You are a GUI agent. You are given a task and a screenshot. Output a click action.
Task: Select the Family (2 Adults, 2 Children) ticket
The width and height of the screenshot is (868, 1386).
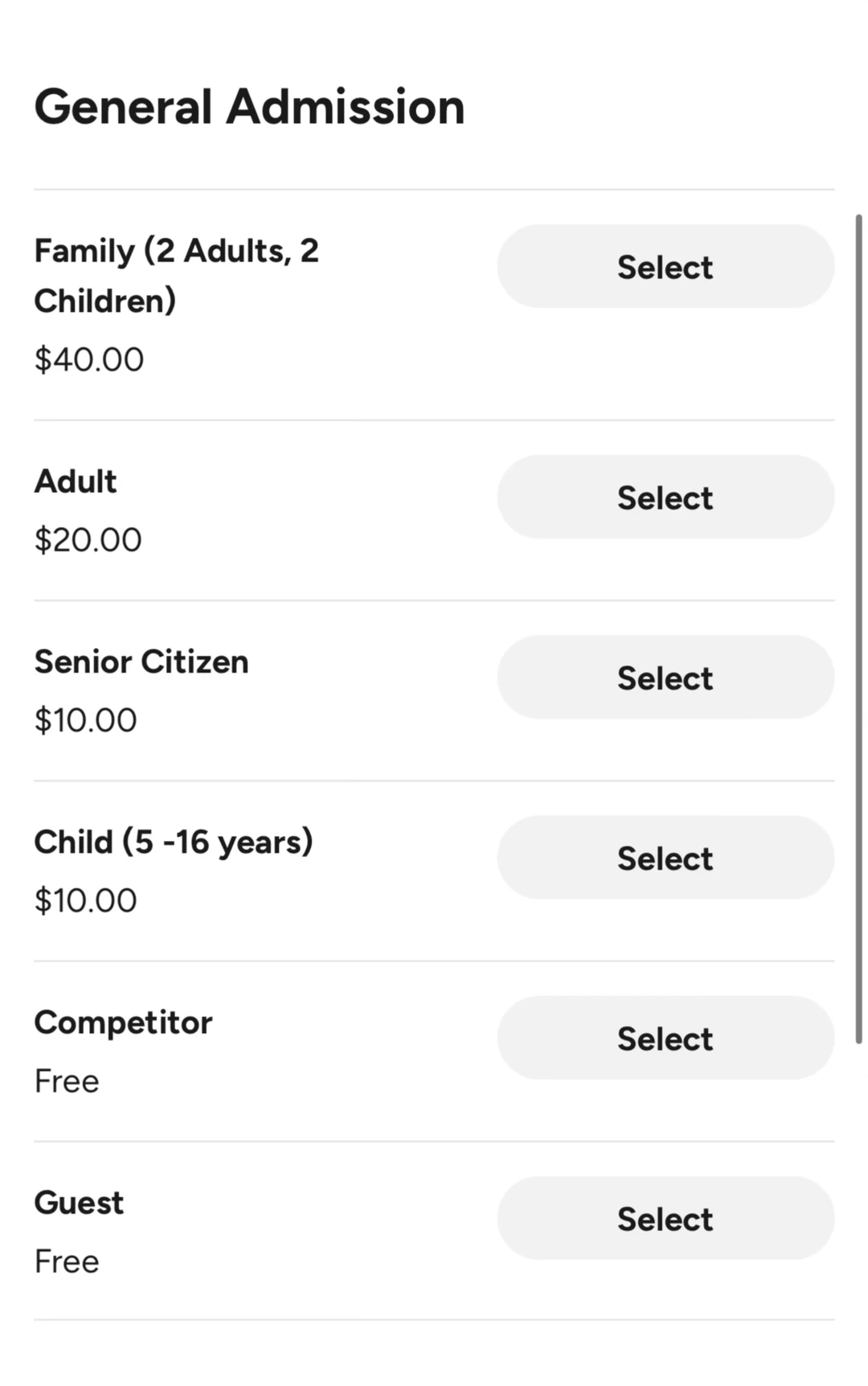(665, 266)
